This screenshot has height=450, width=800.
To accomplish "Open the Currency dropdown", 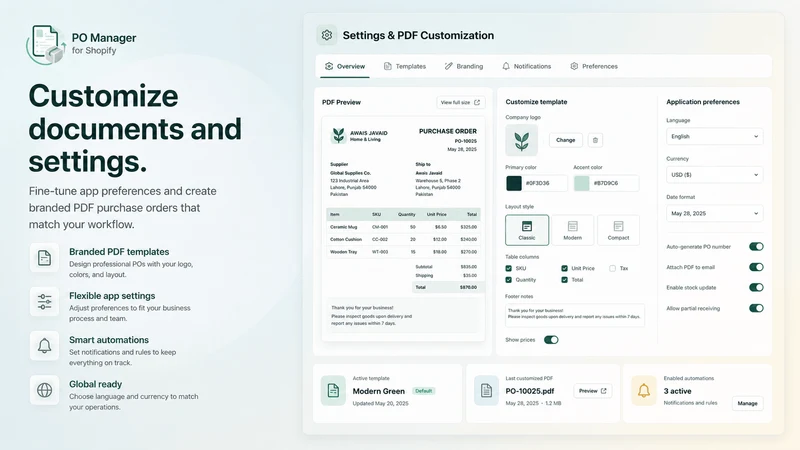I will [714, 174].
